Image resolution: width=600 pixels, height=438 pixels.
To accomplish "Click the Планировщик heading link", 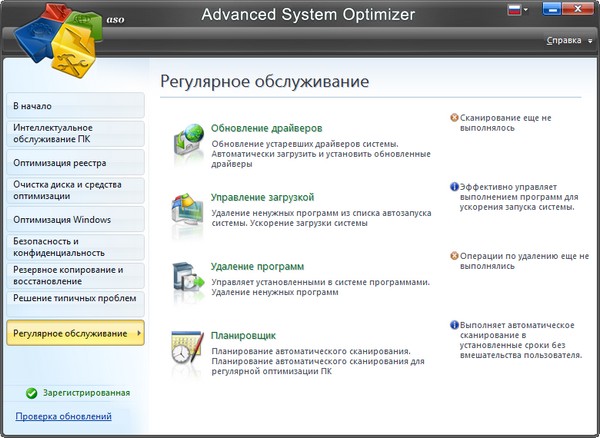I will pyautogui.click(x=244, y=336).
